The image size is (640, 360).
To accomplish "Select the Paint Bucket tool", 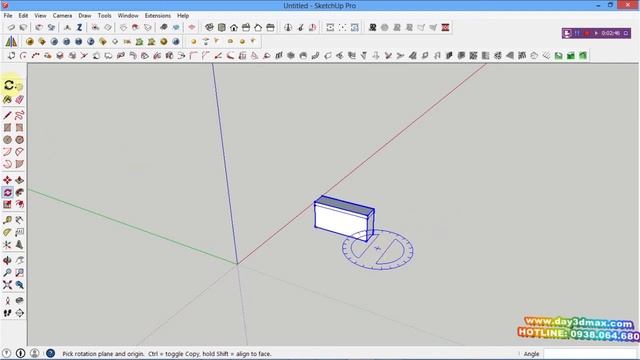I will tap(7, 100).
